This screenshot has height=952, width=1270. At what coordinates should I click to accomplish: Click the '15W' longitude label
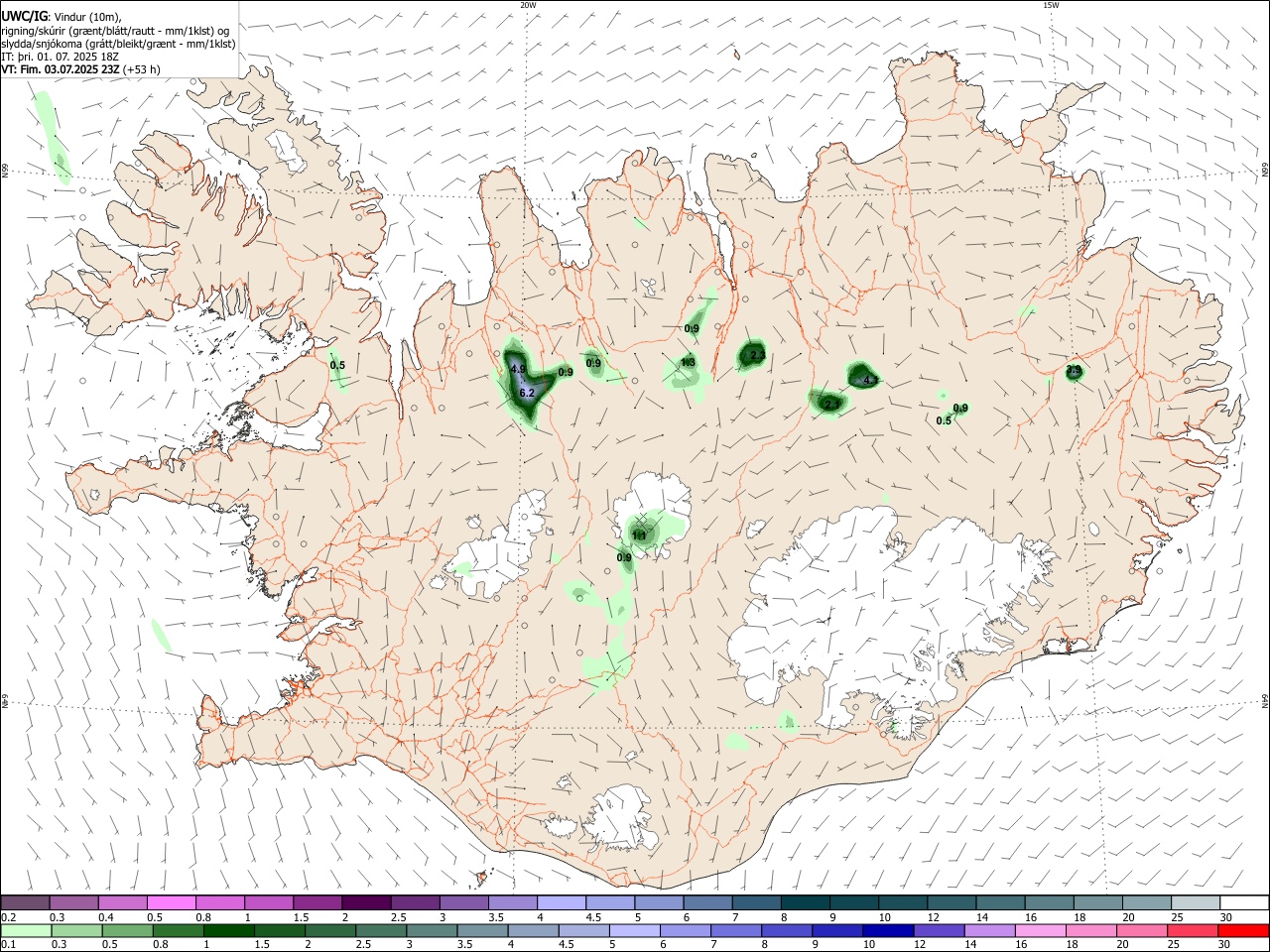1051,5
